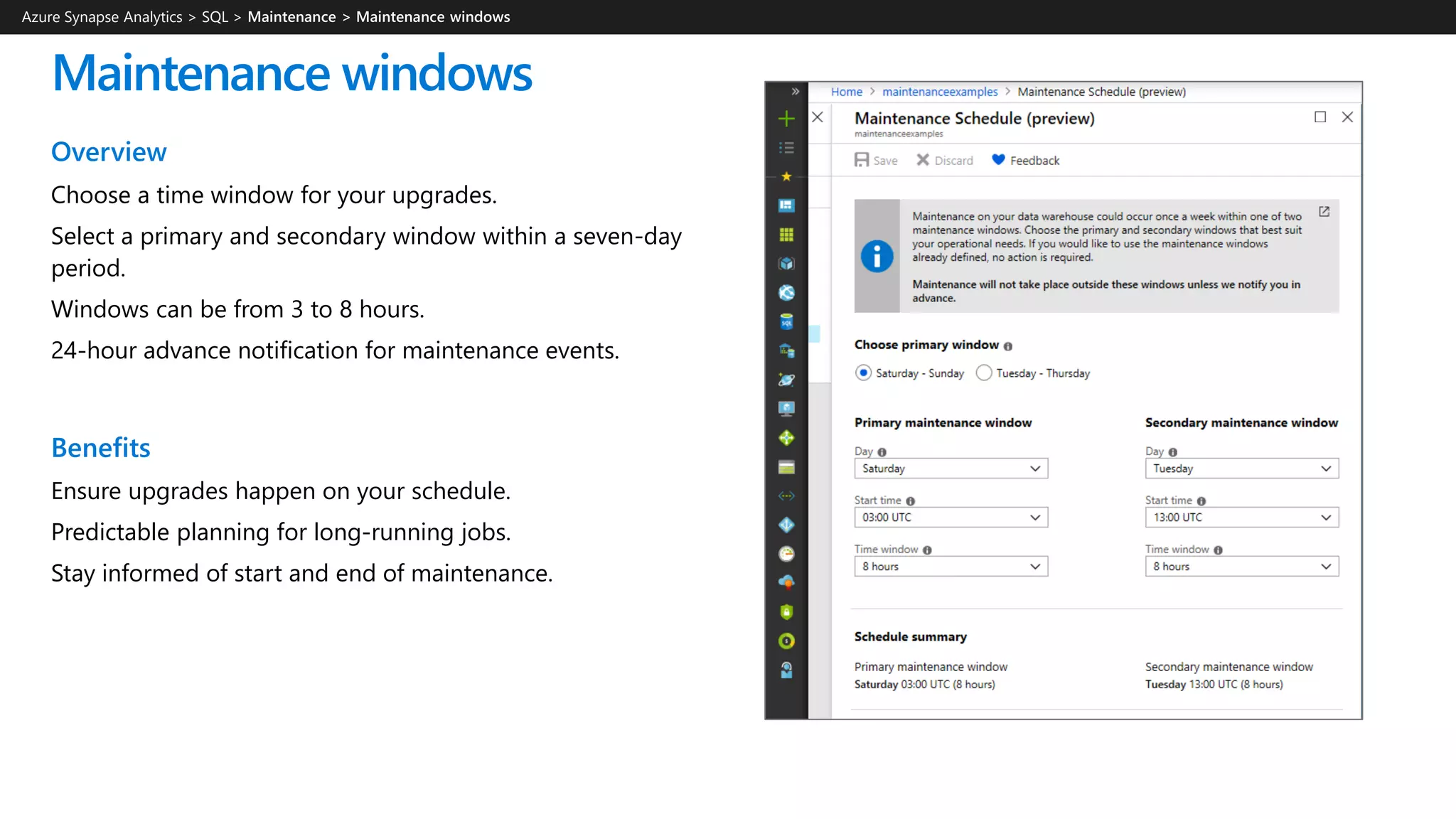Open secondary Start time dropdown 13:00 UTC
The image size is (1456, 819).
[1241, 518]
